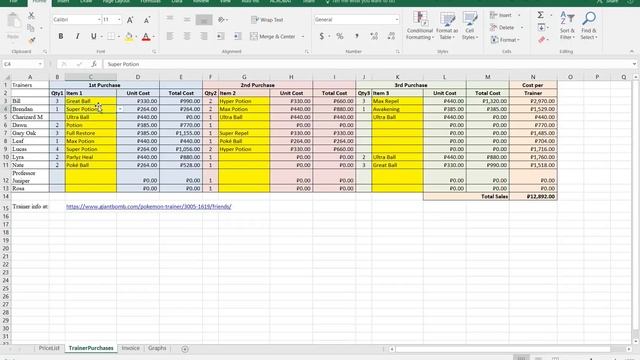640x360 pixels.
Task: Click the AutoSum sigma icon
Action: tap(540, 15)
